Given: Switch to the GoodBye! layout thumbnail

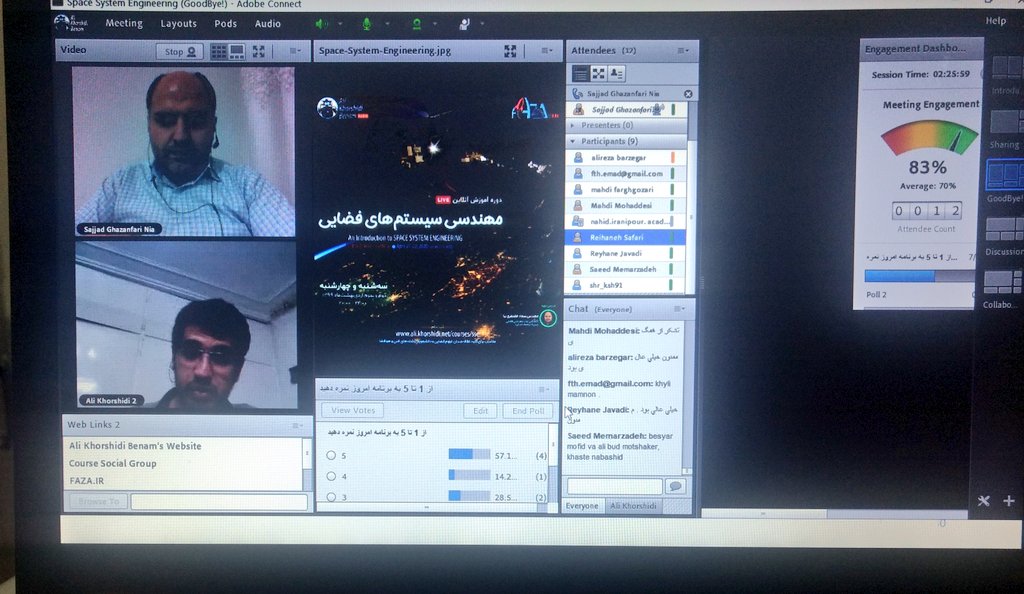Looking at the screenshot, I should tap(1004, 175).
